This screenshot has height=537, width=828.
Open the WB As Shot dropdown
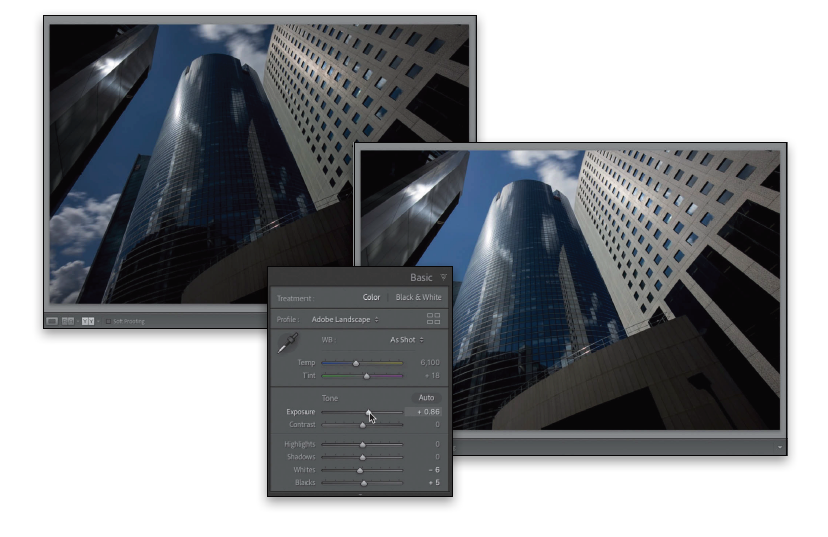407,340
